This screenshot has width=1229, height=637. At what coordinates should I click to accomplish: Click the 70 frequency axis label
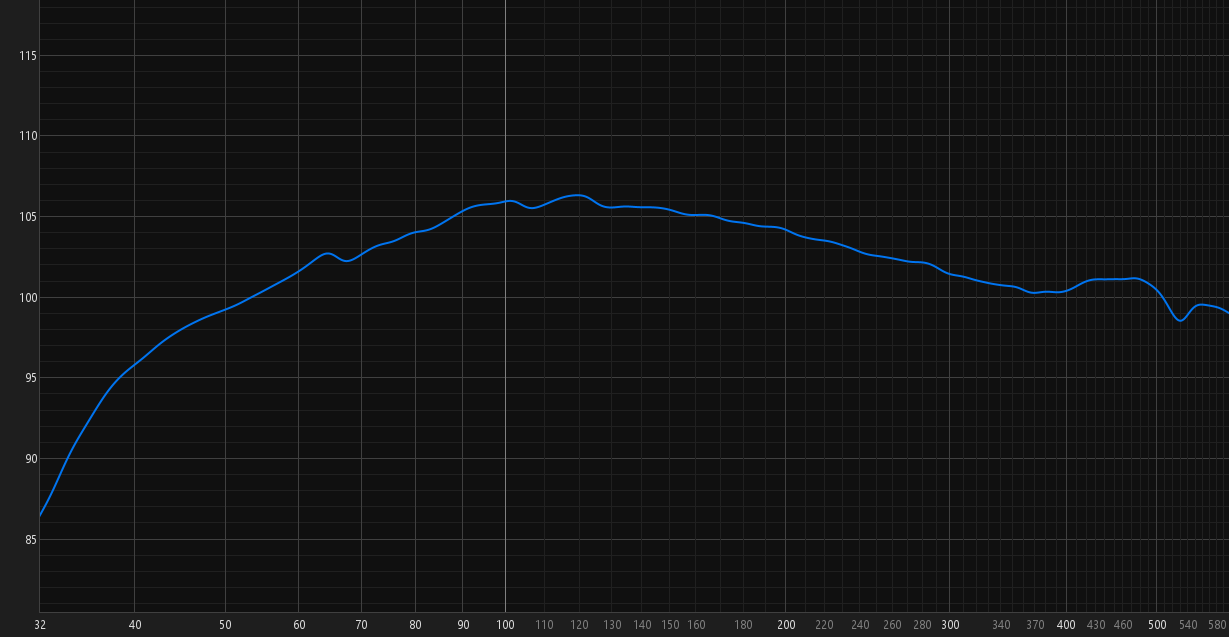pos(361,625)
